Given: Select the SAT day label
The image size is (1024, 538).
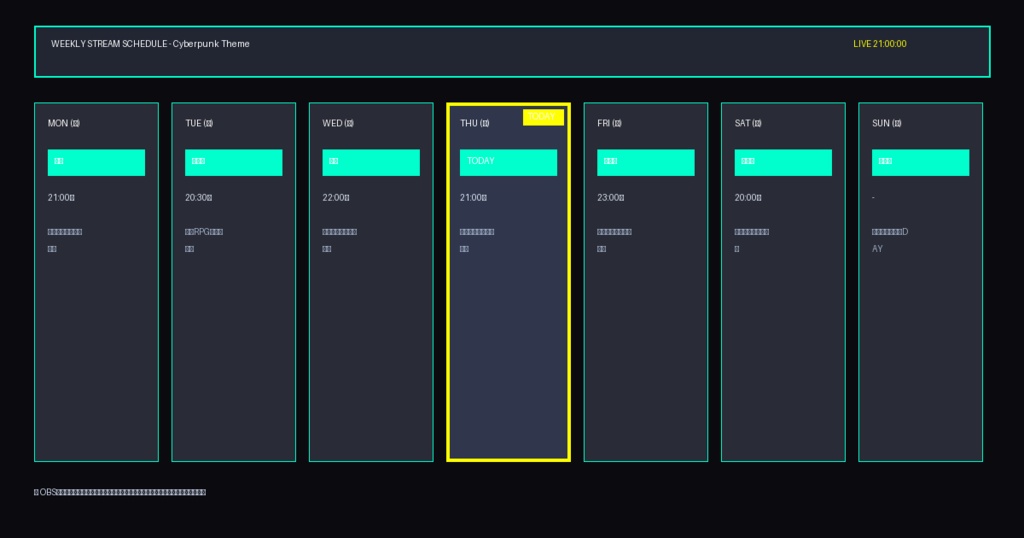Looking at the screenshot, I should [748, 123].
